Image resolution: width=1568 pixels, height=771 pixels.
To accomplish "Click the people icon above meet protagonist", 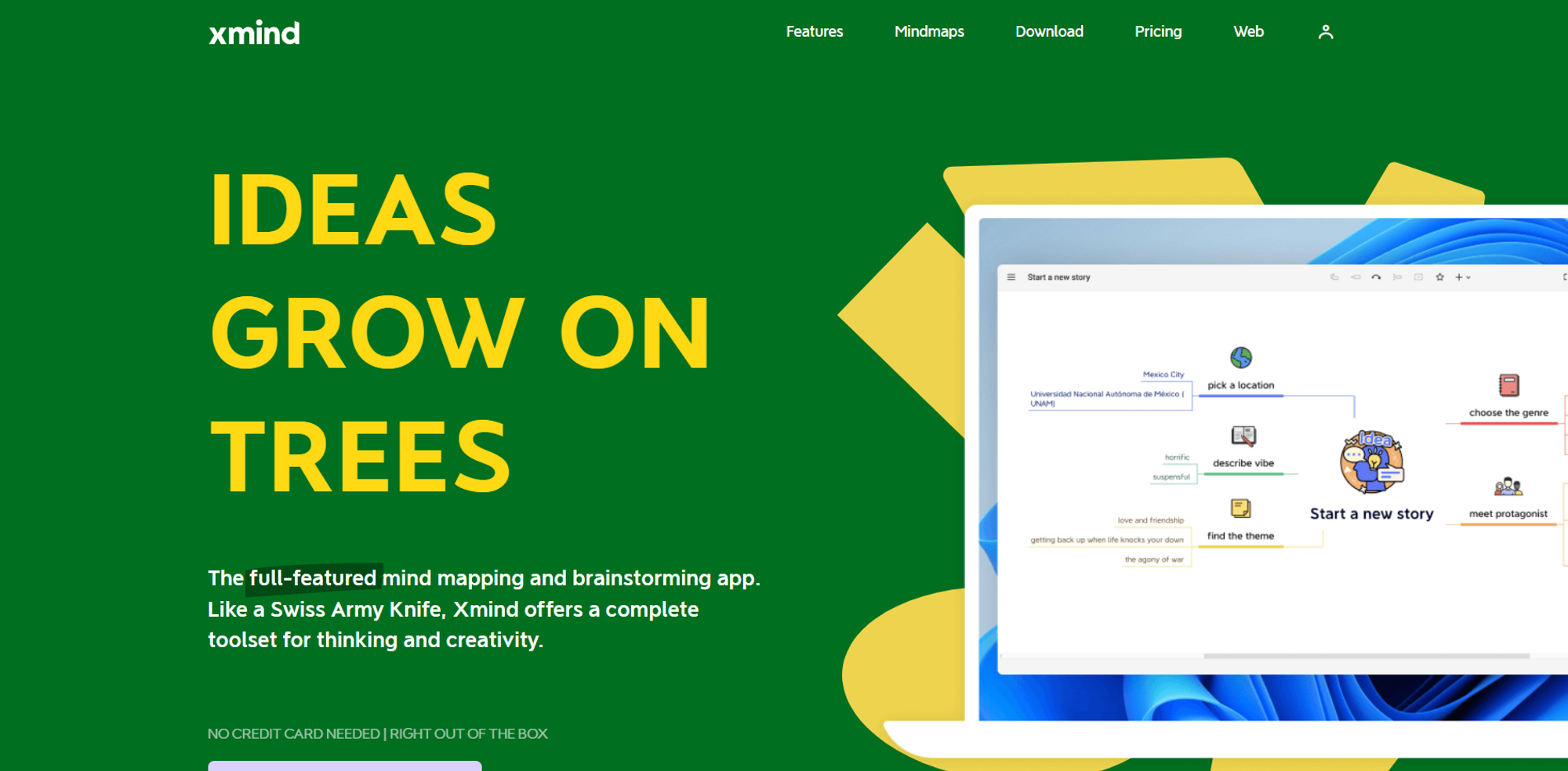I will [x=1508, y=487].
